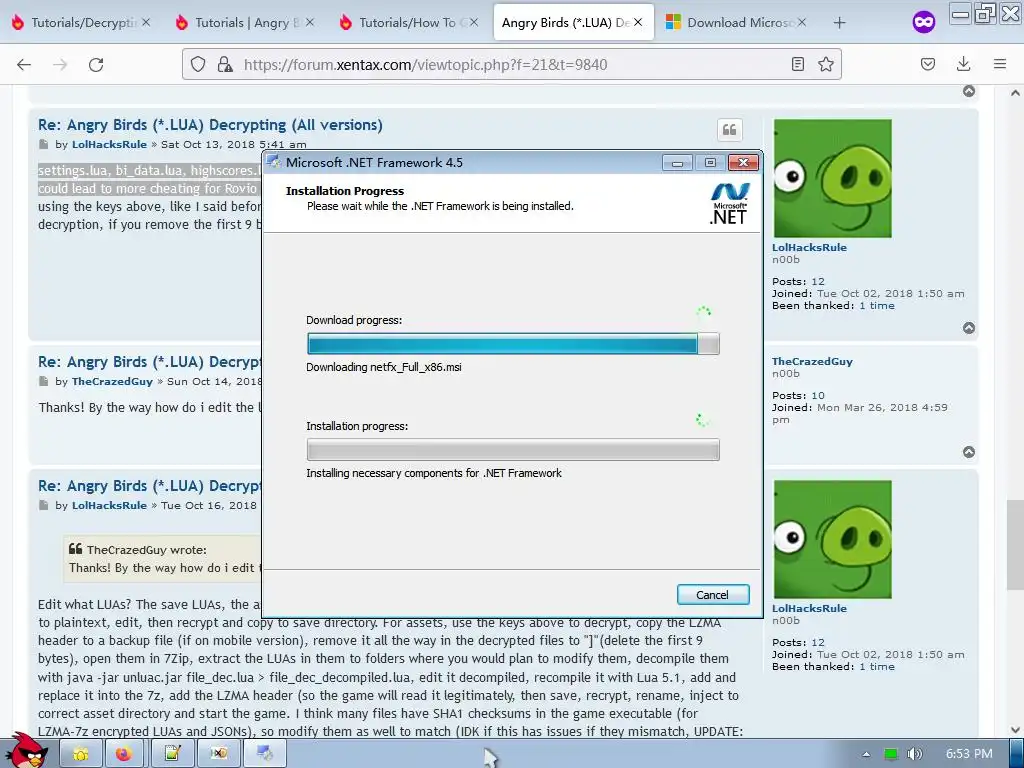Close the Download Microsoft tab

point(801,22)
